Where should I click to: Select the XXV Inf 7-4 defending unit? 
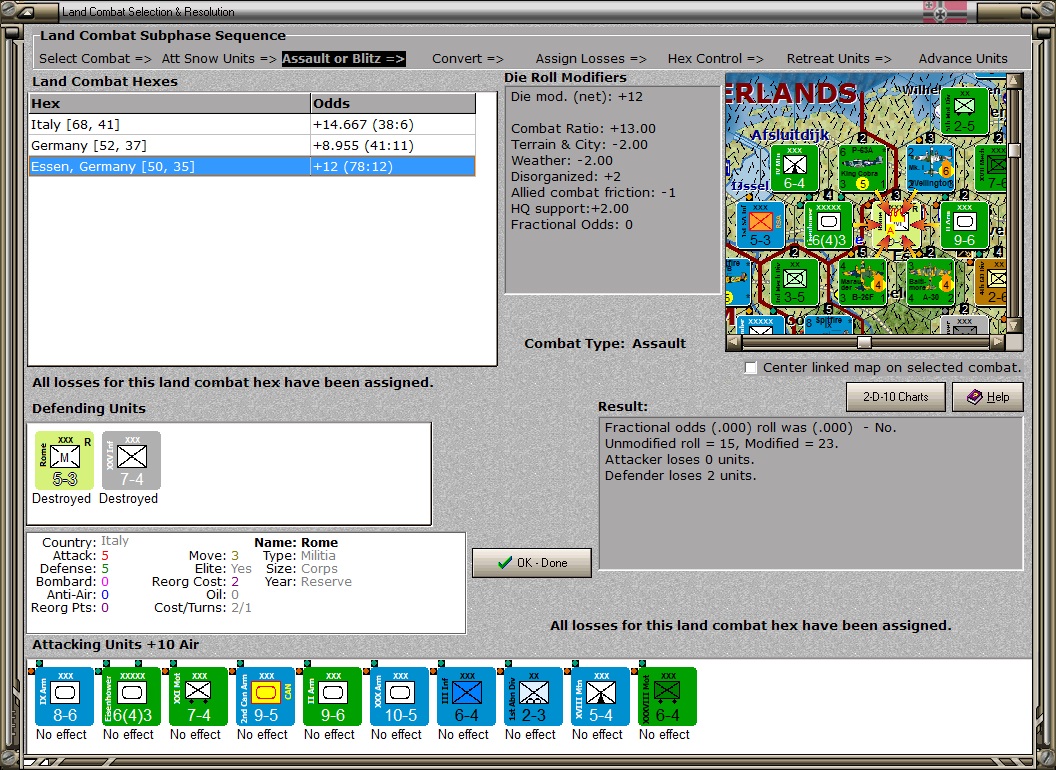pyautogui.click(x=131, y=461)
